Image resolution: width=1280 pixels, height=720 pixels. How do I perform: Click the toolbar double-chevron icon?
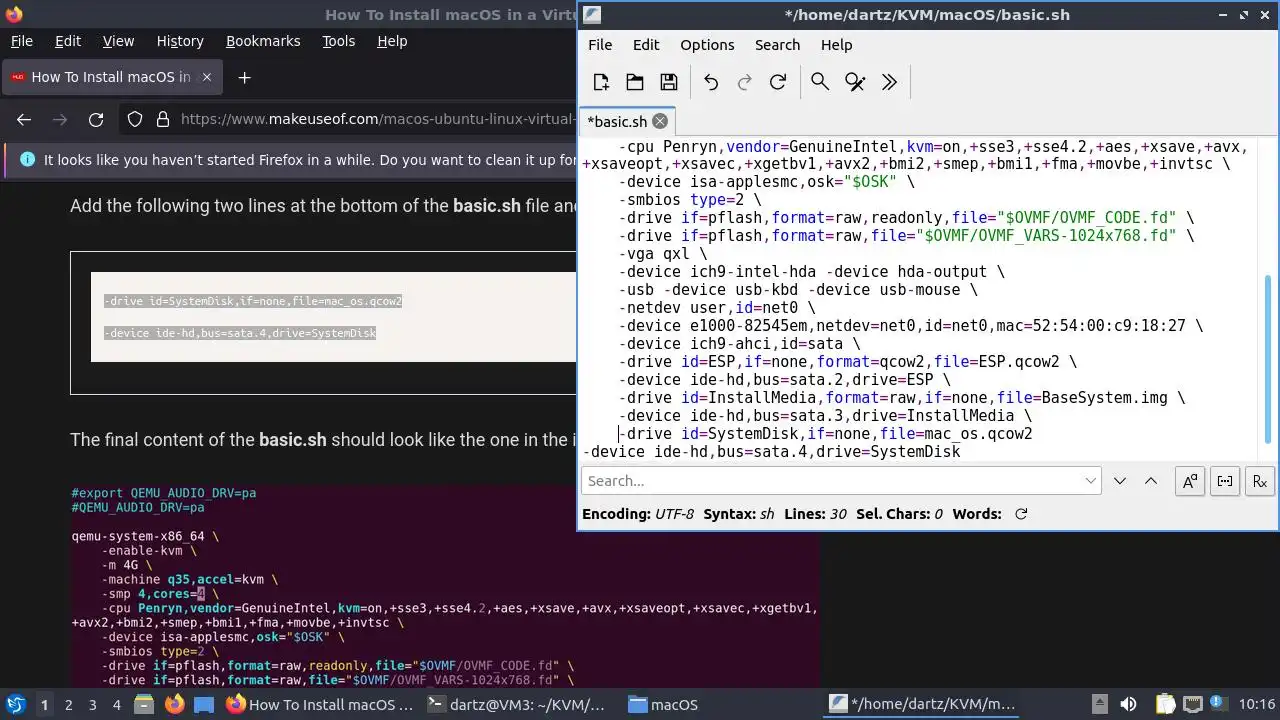click(889, 82)
